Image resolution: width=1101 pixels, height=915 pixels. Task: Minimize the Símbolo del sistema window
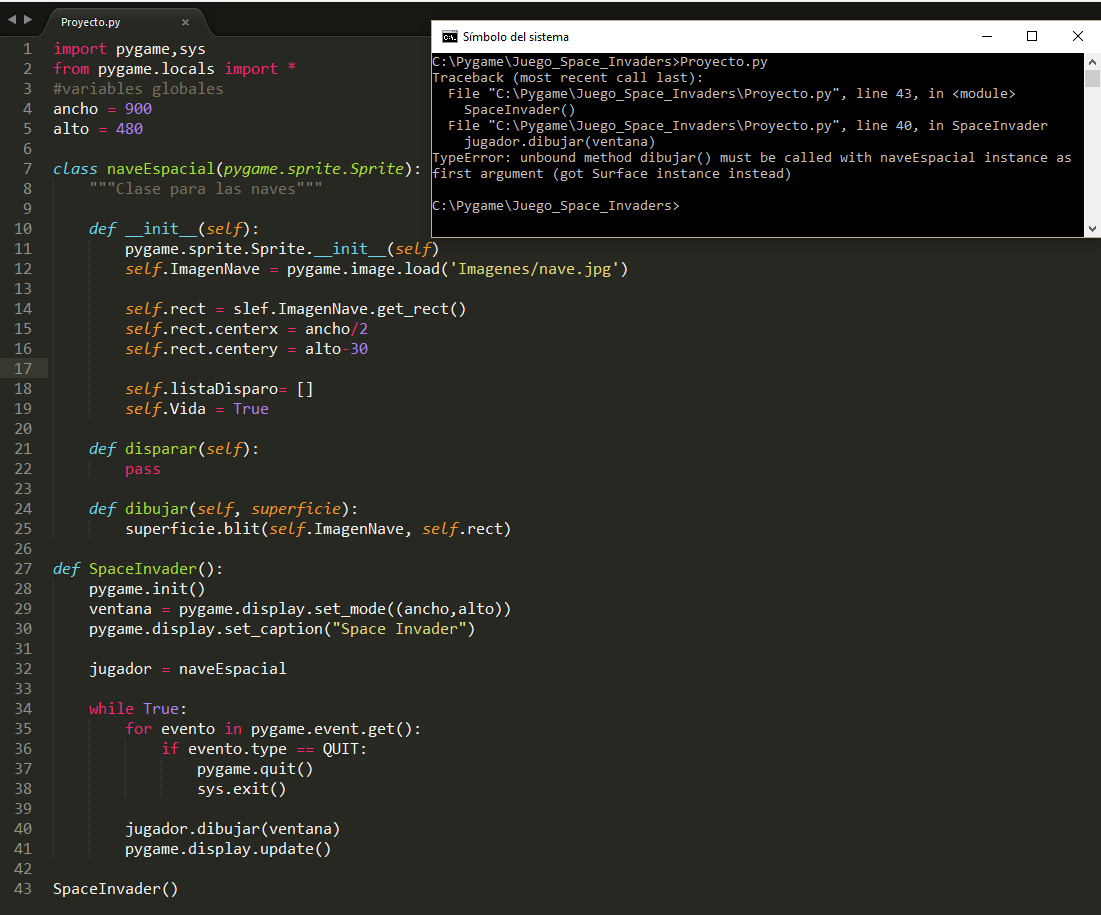(x=987, y=37)
